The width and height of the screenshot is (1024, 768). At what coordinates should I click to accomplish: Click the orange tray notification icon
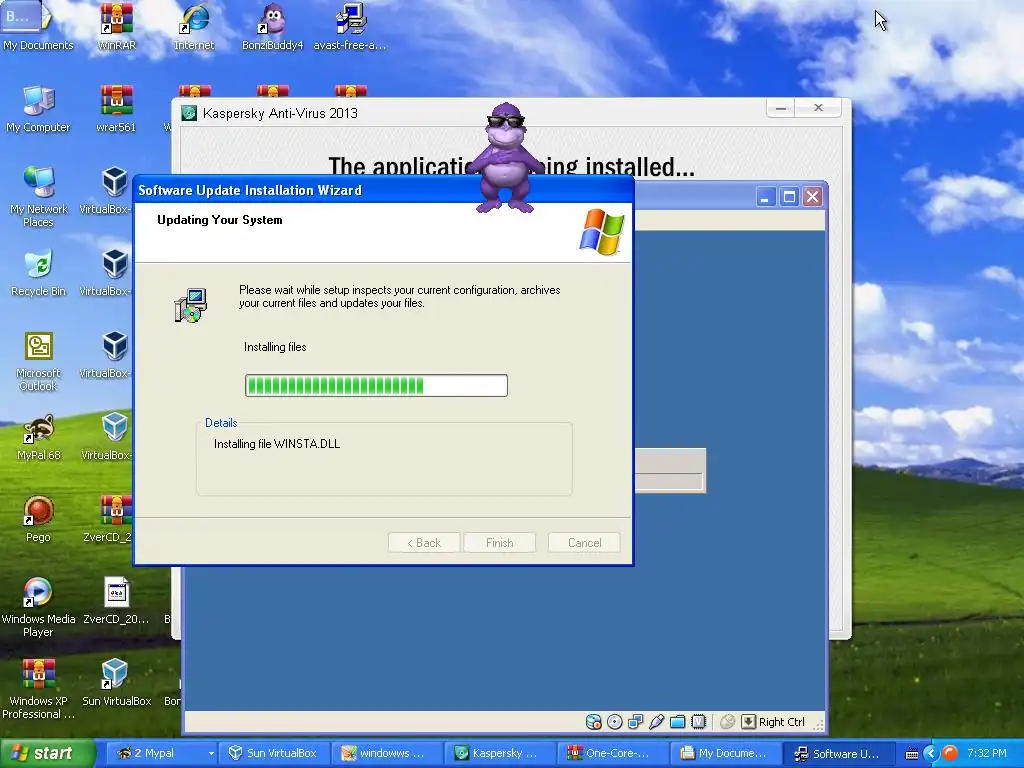[950, 754]
